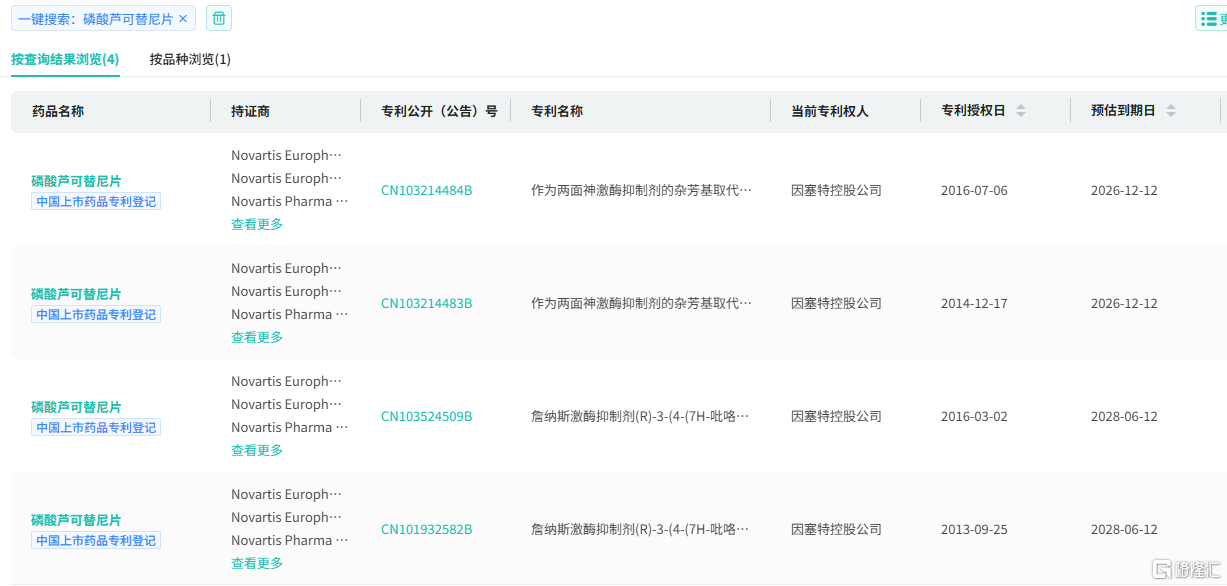
Task: Open patent CN103524509B link
Action: click(x=427, y=416)
